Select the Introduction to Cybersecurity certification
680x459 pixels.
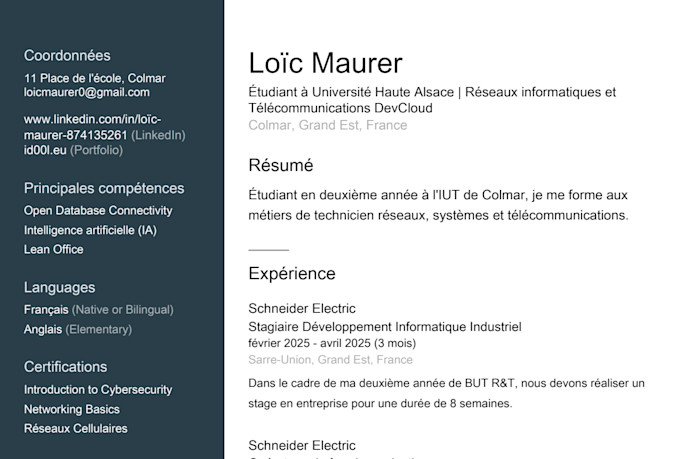pyautogui.click(x=98, y=390)
